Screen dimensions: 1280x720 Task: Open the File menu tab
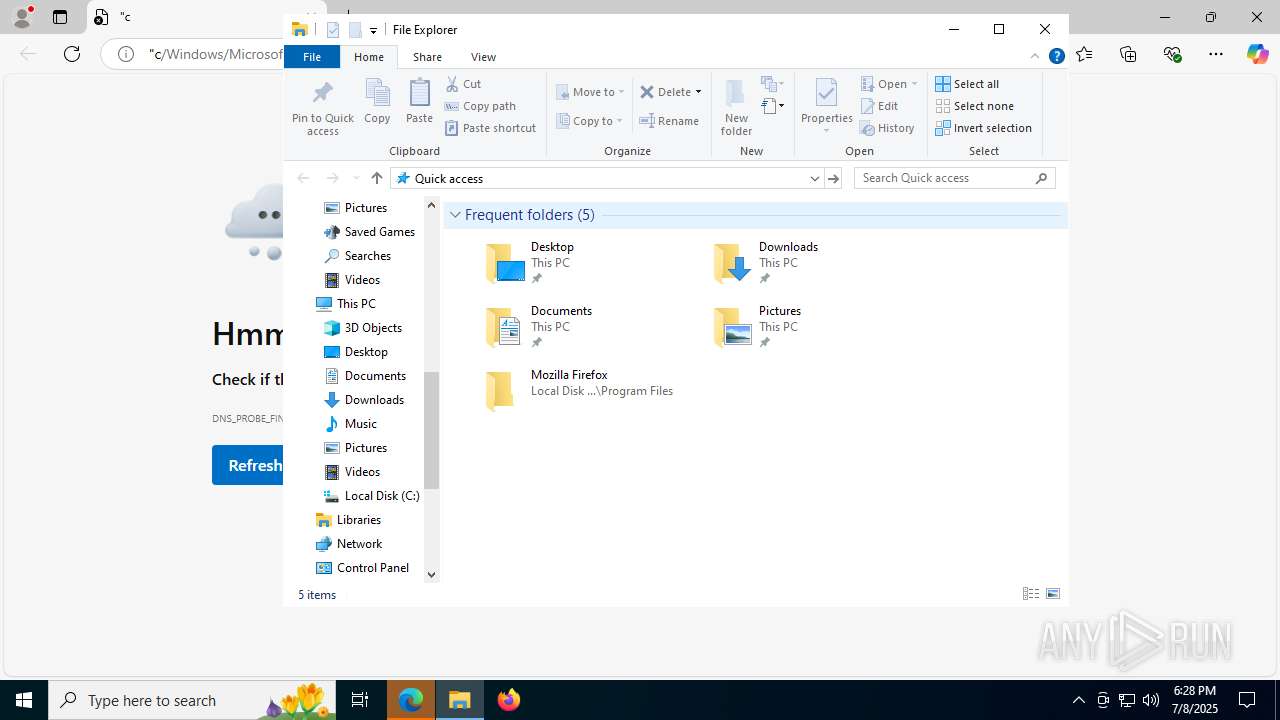(312, 57)
